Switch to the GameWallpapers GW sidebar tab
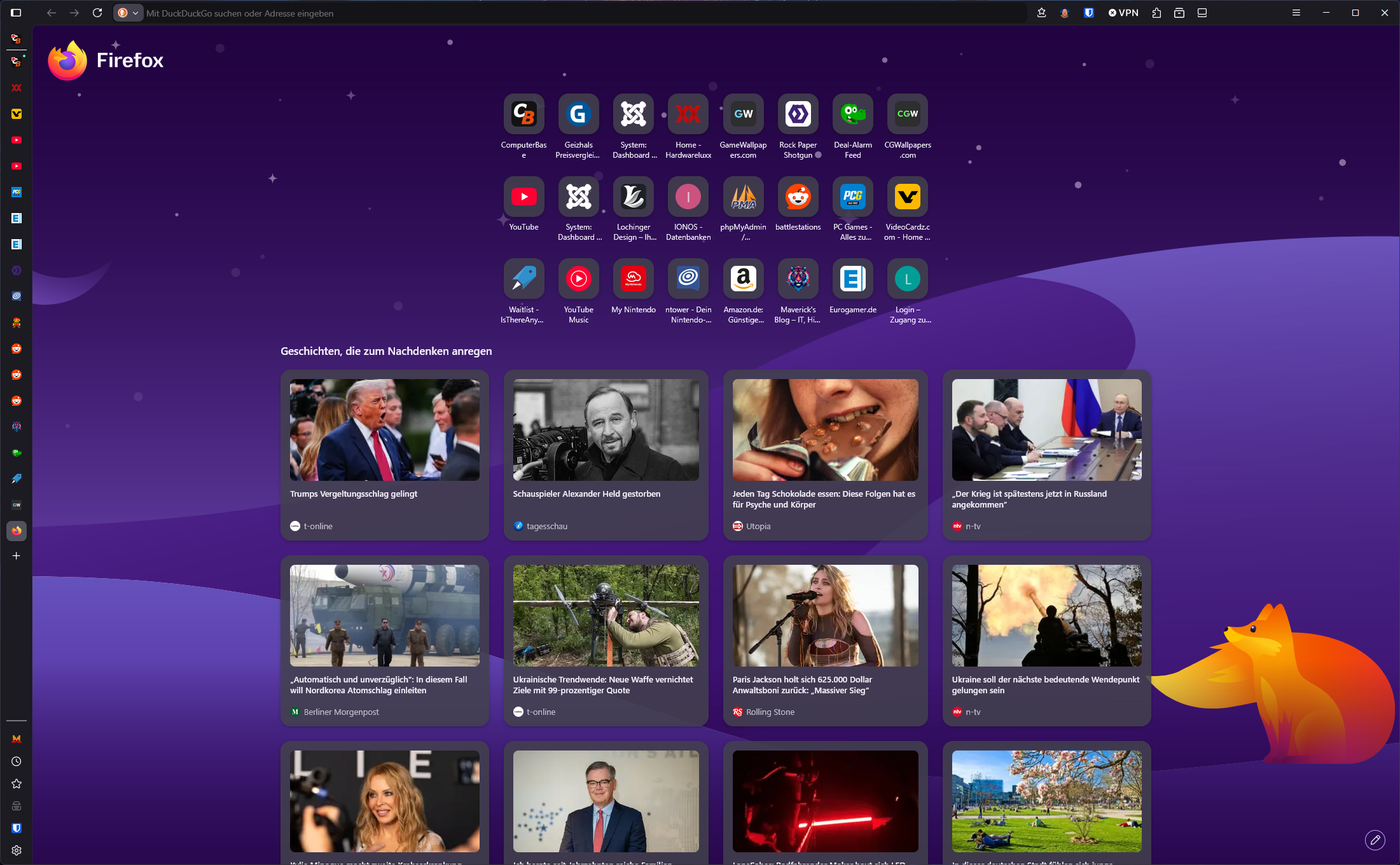 click(x=17, y=505)
